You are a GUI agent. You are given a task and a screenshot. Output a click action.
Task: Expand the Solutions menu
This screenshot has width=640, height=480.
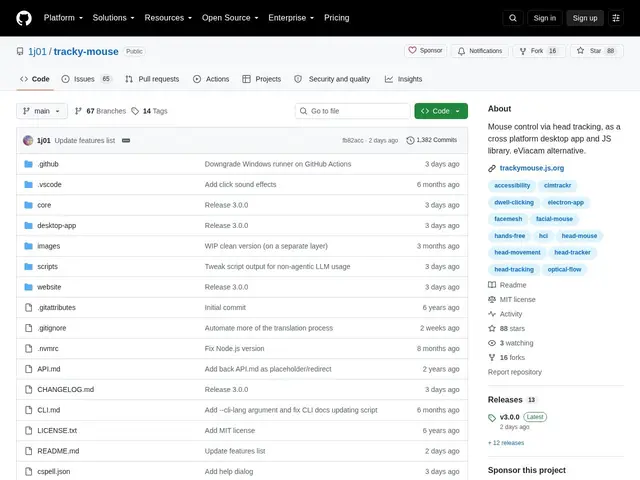113,18
